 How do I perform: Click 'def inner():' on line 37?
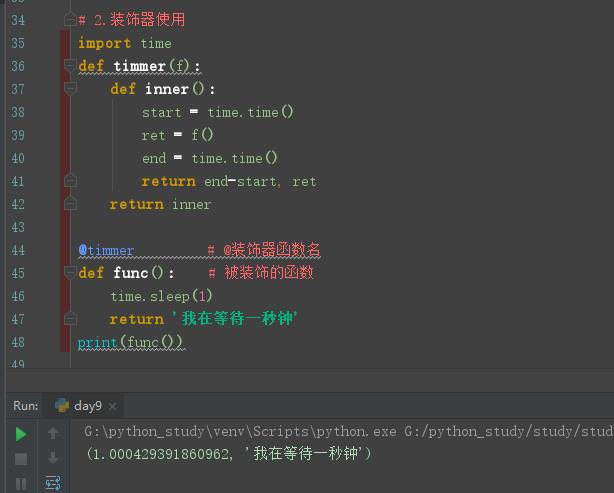click(163, 89)
